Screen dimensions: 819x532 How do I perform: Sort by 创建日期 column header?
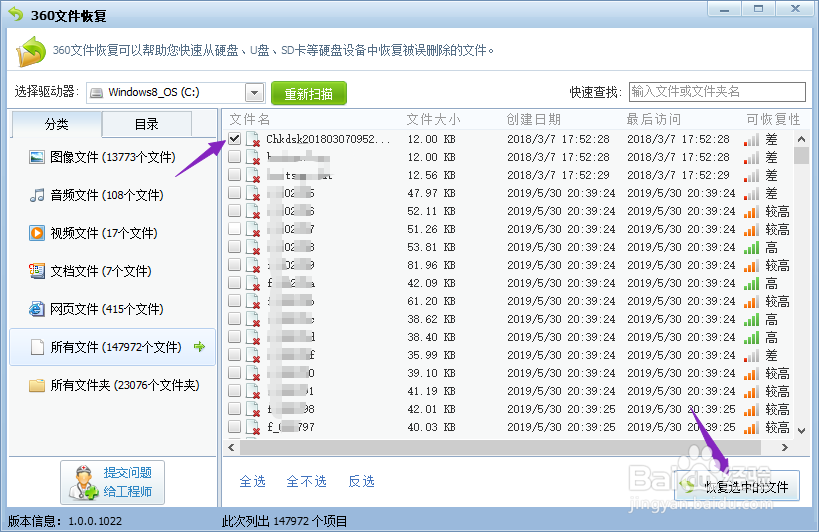coord(534,120)
